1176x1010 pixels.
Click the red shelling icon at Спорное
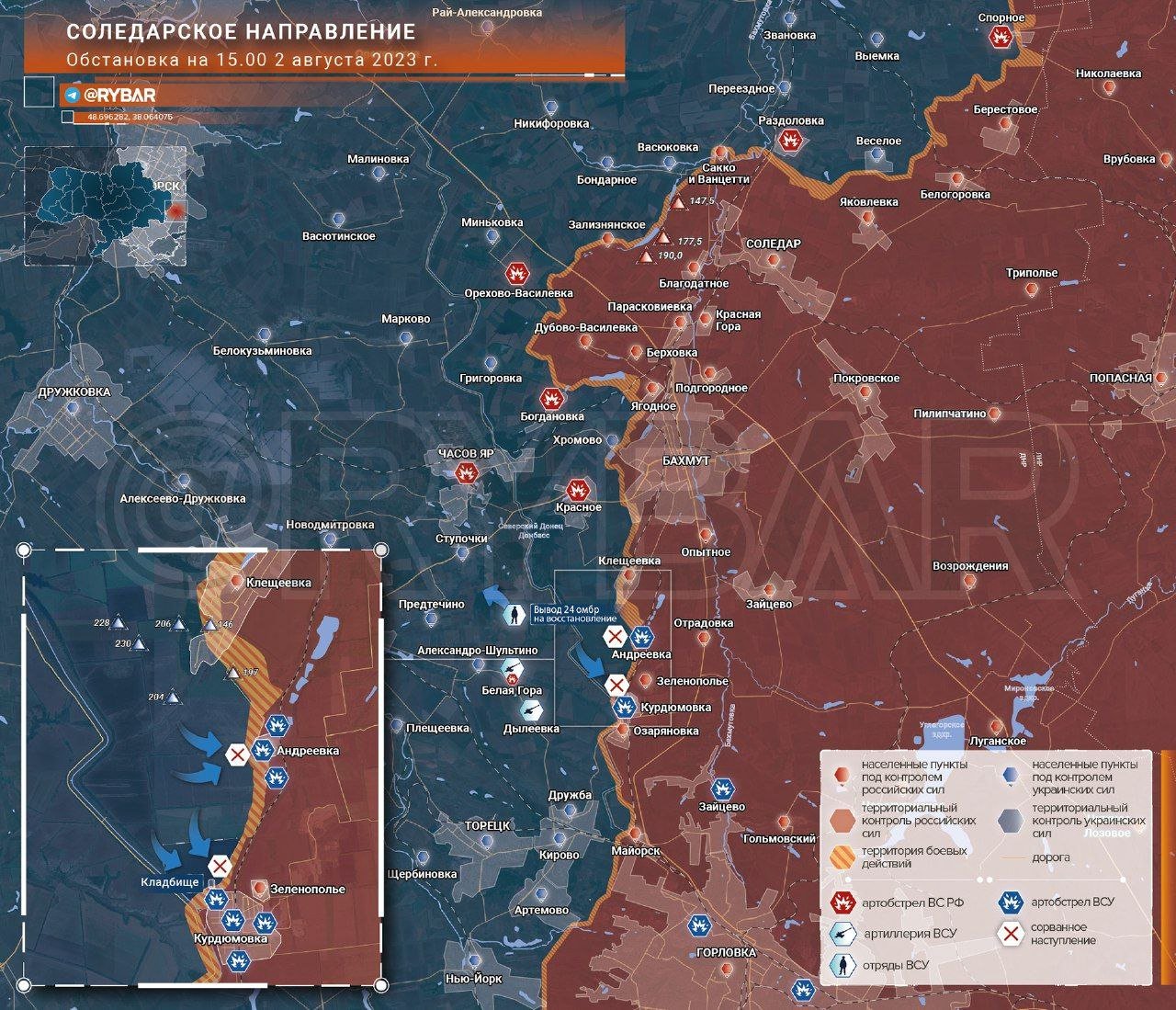1001,37
